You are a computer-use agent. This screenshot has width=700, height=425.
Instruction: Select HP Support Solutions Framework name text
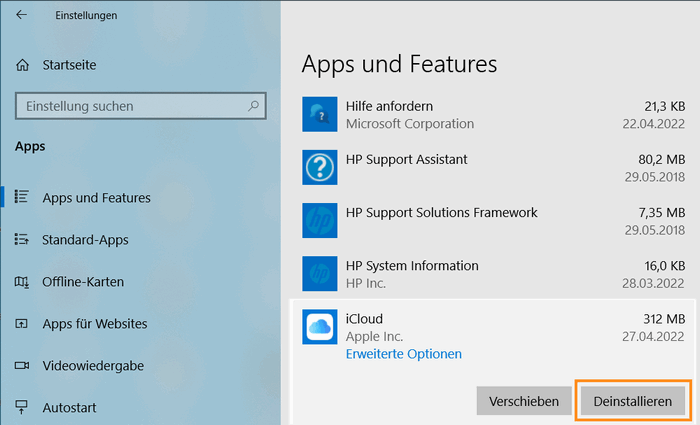(x=442, y=212)
